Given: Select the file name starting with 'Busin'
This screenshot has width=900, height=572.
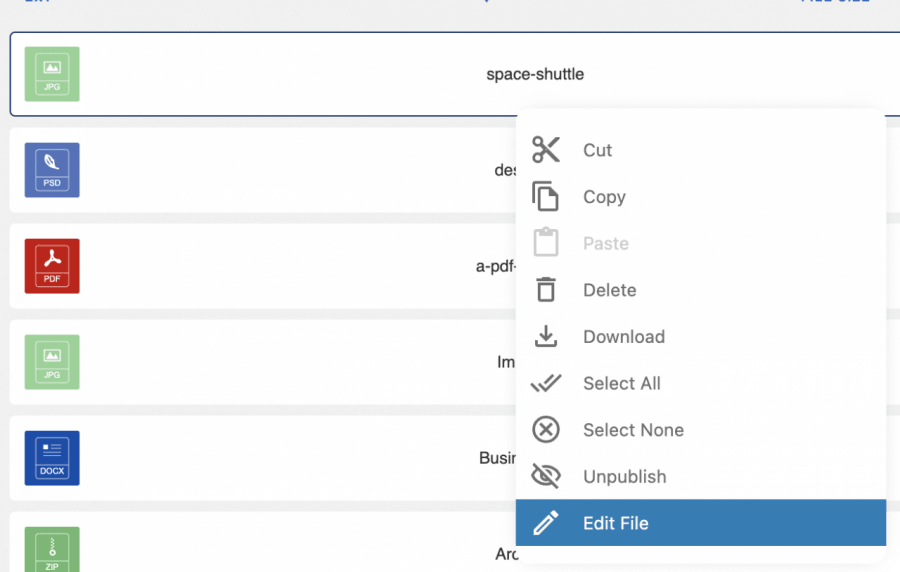Looking at the screenshot, I should tap(497, 458).
